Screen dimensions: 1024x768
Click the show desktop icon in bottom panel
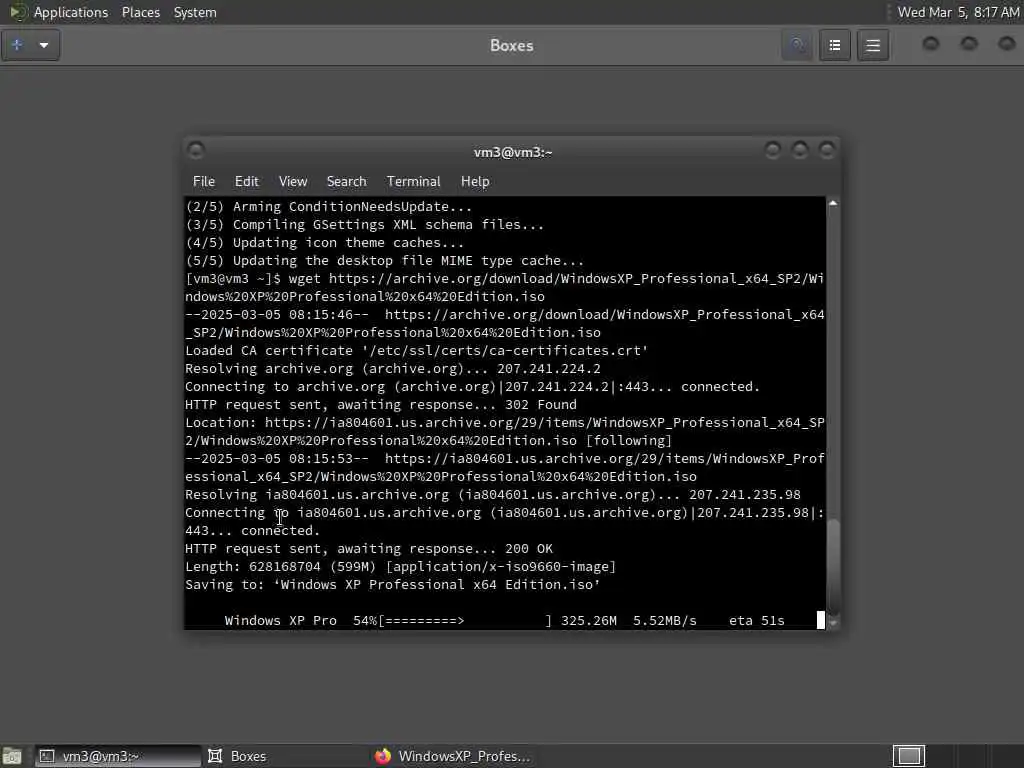pyautogui.click(x=12, y=756)
